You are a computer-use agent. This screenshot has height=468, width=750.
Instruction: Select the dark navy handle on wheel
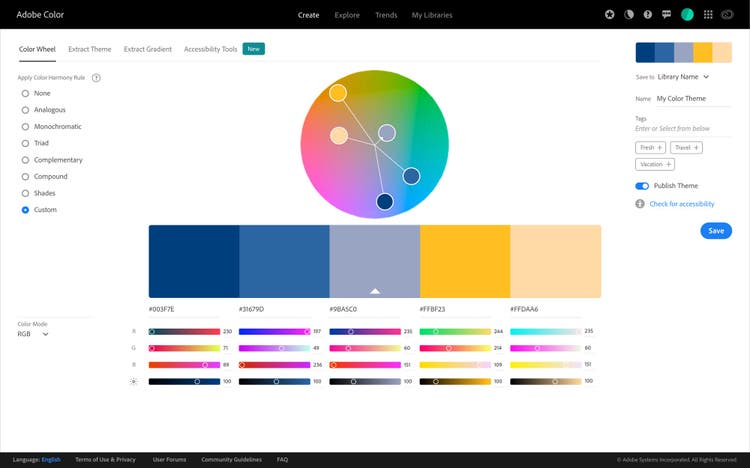point(385,201)
